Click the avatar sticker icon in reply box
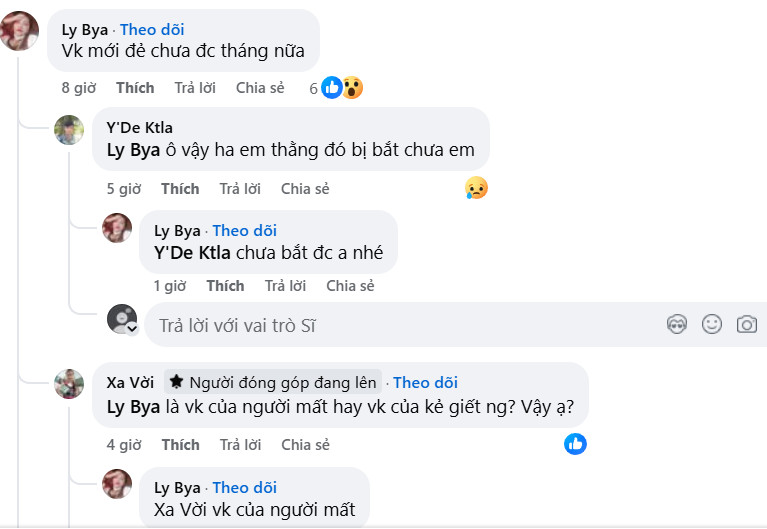The width and height of the screenshot is (767, 529). [677, 324]
